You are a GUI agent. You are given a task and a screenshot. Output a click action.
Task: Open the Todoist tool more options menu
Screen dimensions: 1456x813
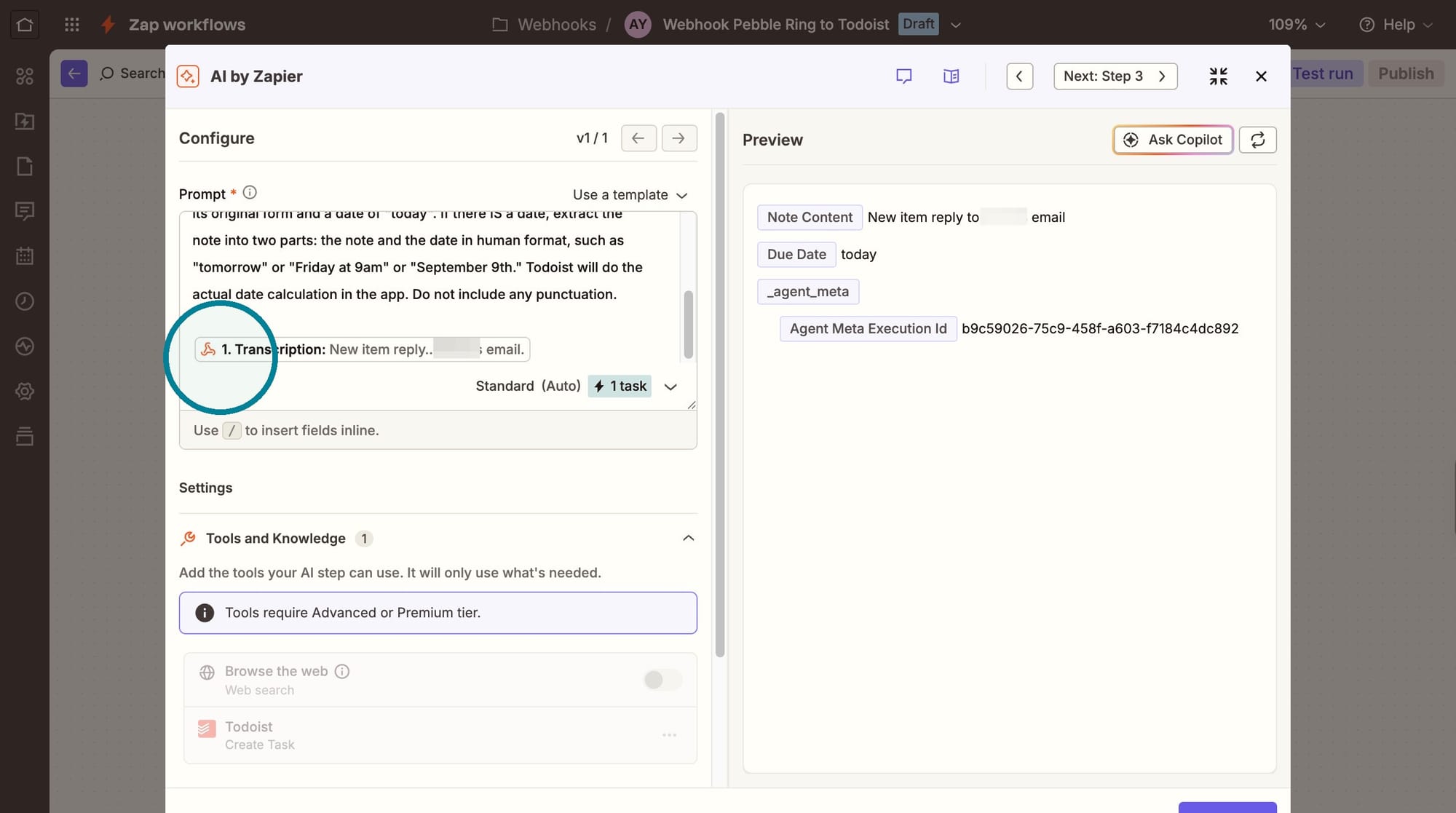[x=669, y=735]
